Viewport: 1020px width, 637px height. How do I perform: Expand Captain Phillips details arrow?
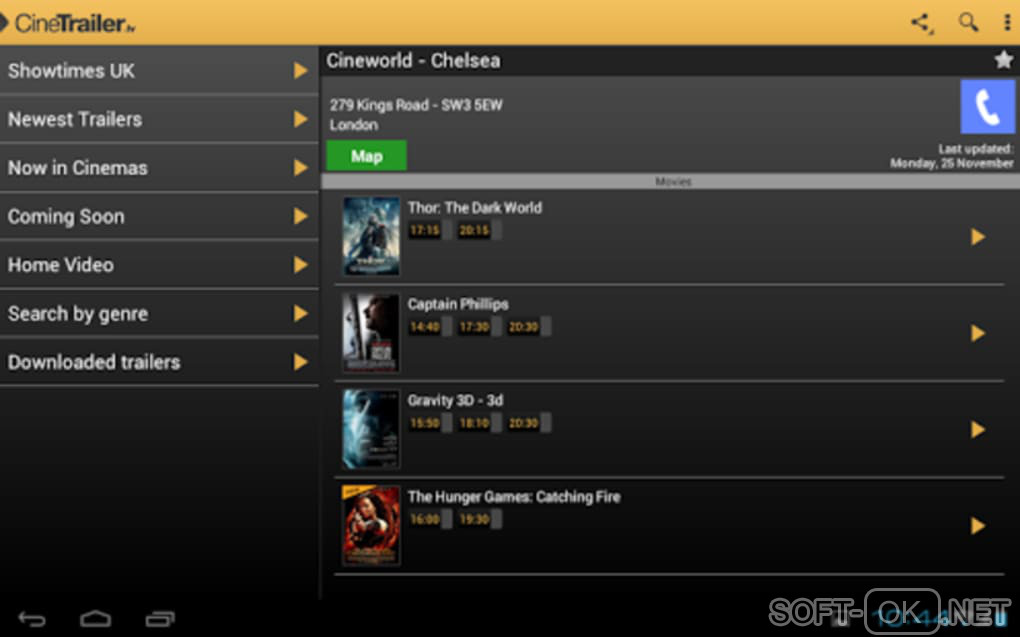(x=978, y=333)
